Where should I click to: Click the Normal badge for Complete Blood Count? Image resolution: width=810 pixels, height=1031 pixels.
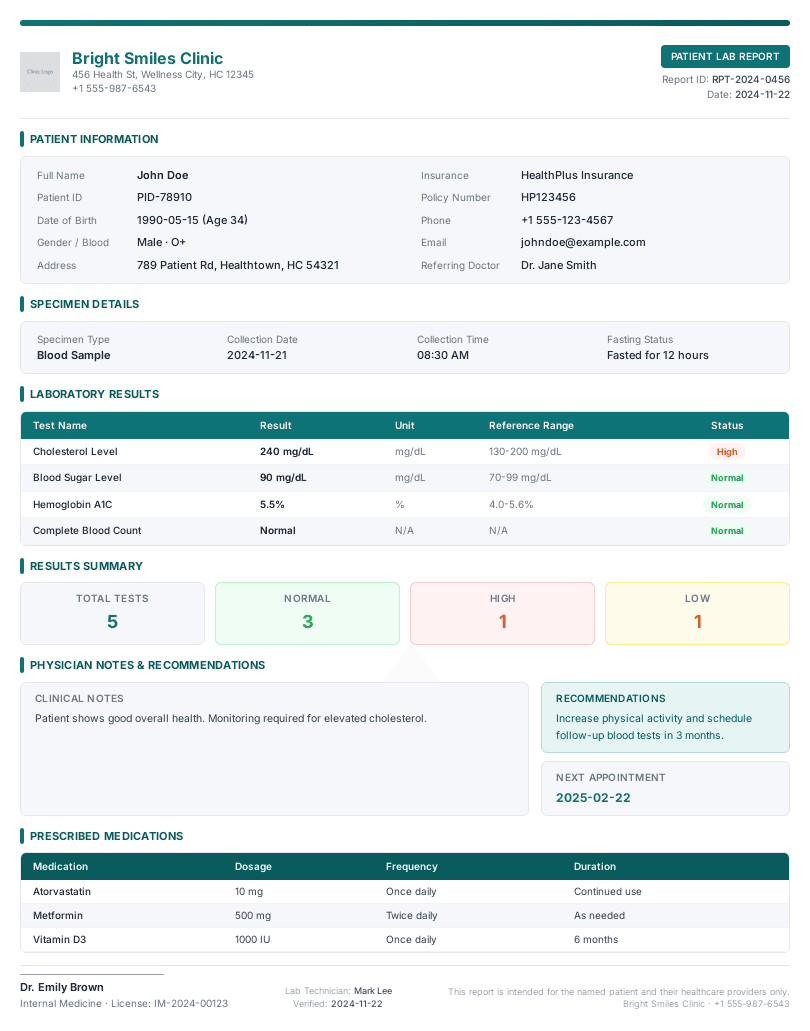click(727, 531)
